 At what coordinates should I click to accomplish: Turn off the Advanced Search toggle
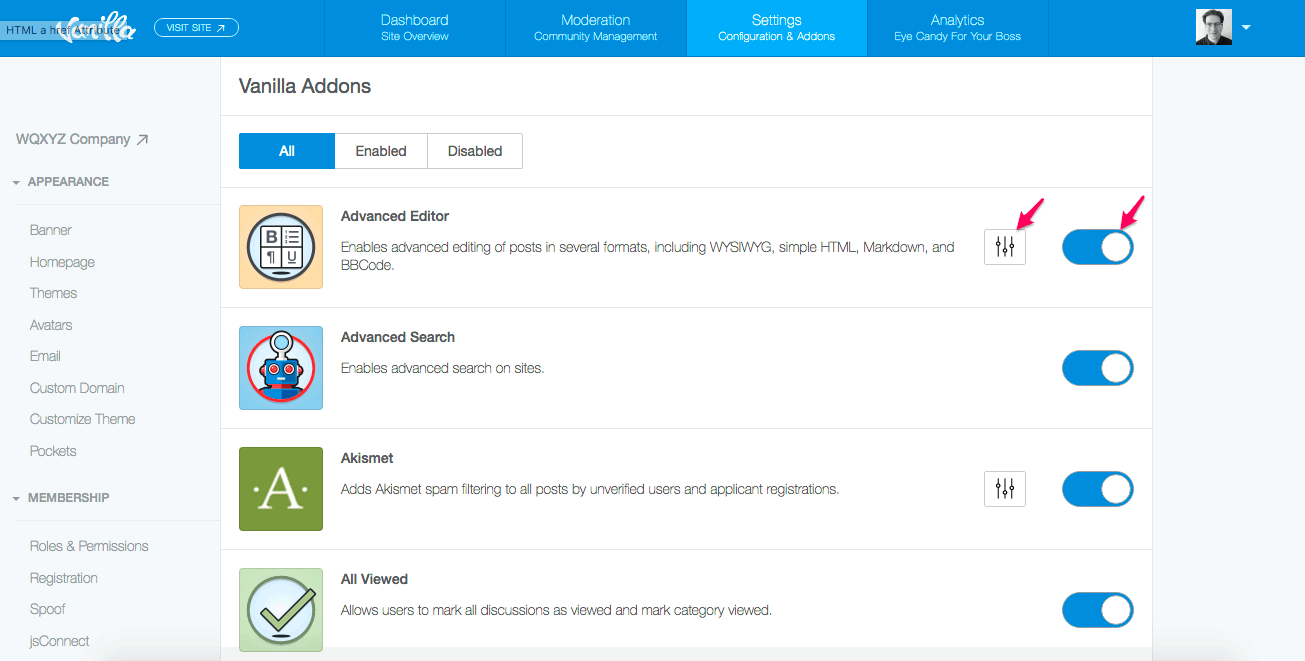click(1097, 368)
